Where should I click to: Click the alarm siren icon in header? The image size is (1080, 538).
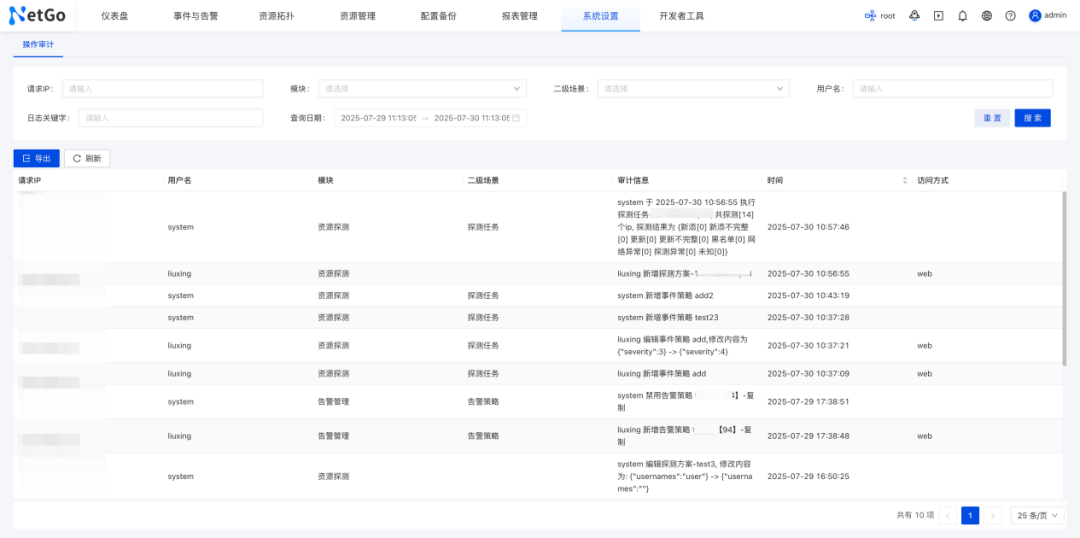pos(914,16)
